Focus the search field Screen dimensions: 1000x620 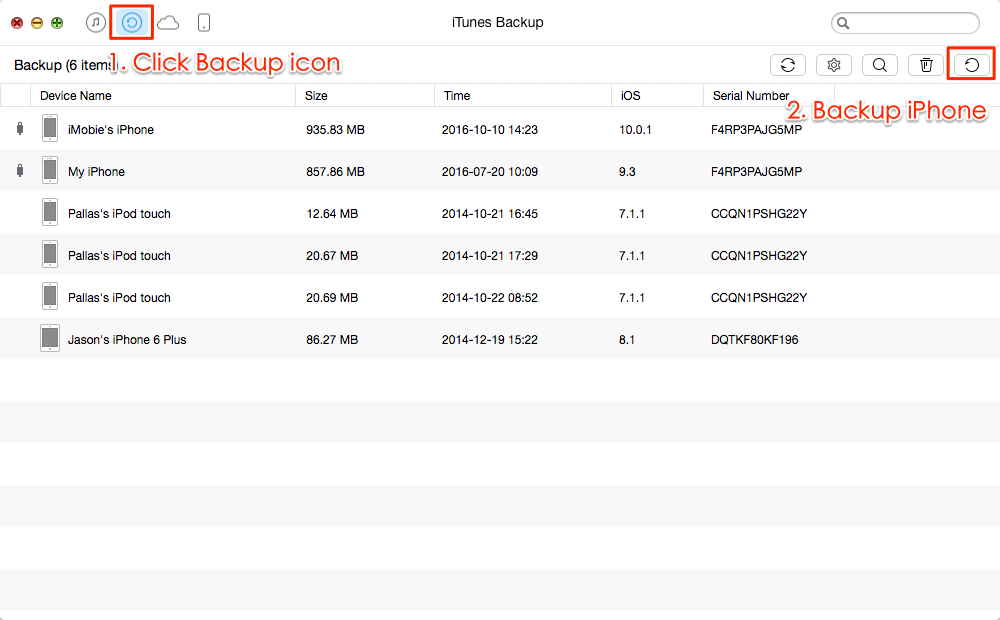pos(905,23)
